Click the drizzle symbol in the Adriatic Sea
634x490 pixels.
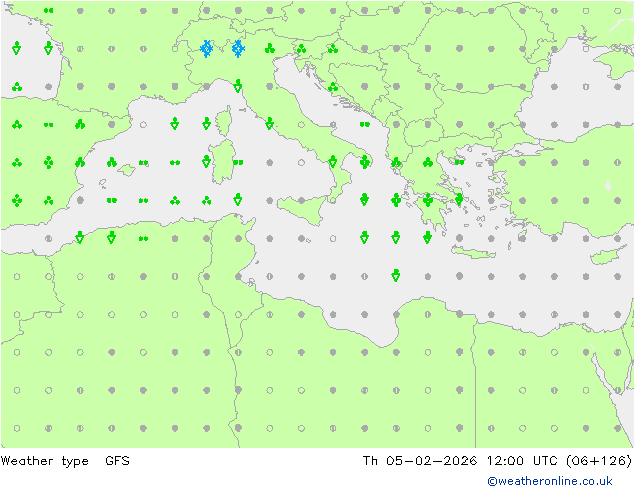click(x=365, y=125)
